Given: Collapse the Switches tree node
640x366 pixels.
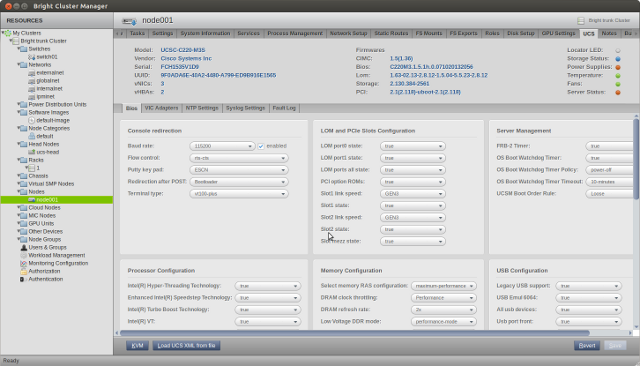Looking at the screenshot, I should click(x=19, y=49).
